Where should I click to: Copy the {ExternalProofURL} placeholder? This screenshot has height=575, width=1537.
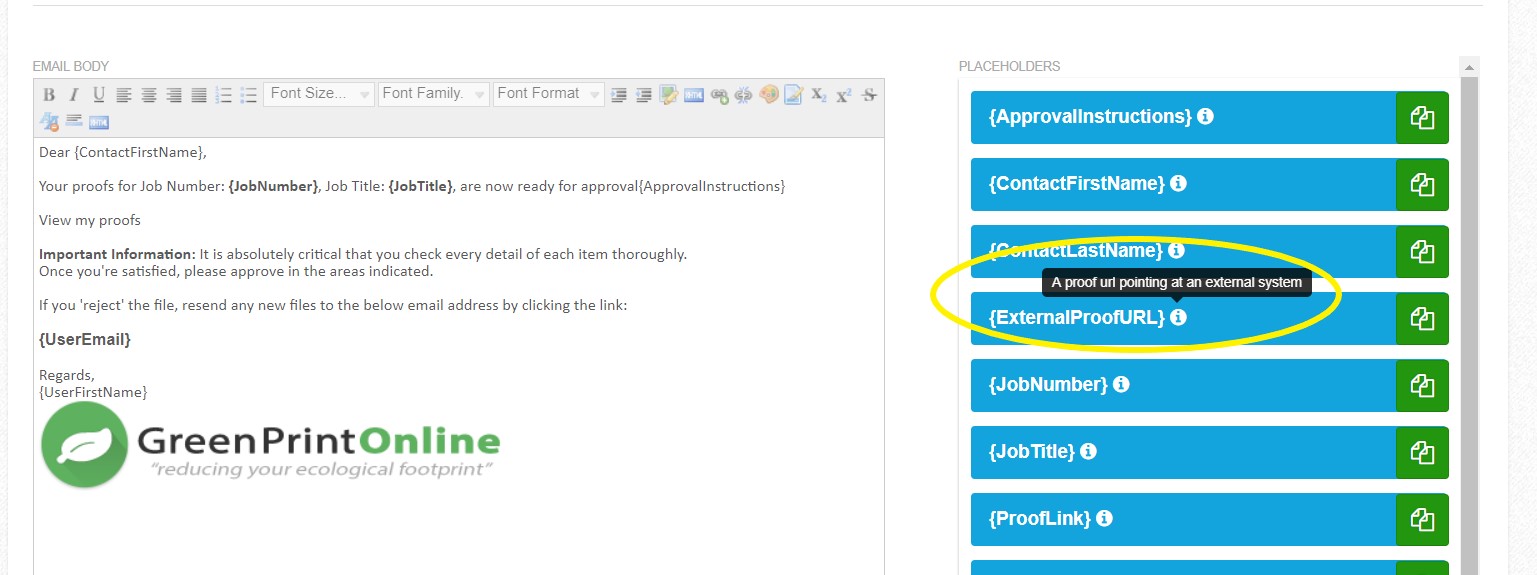click(x=1422, y=318)
